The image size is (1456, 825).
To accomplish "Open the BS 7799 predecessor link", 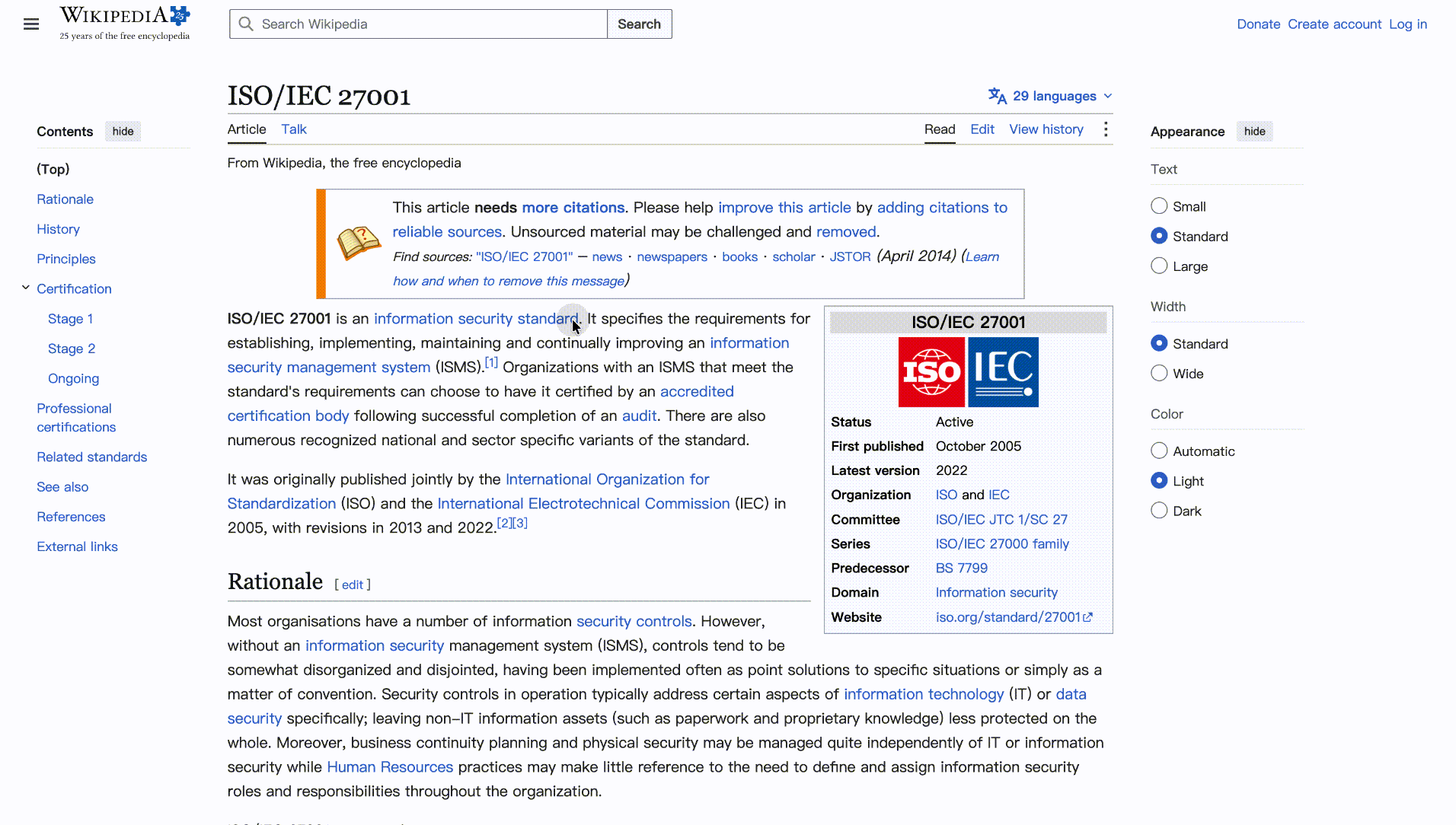I will click(961, 569).
